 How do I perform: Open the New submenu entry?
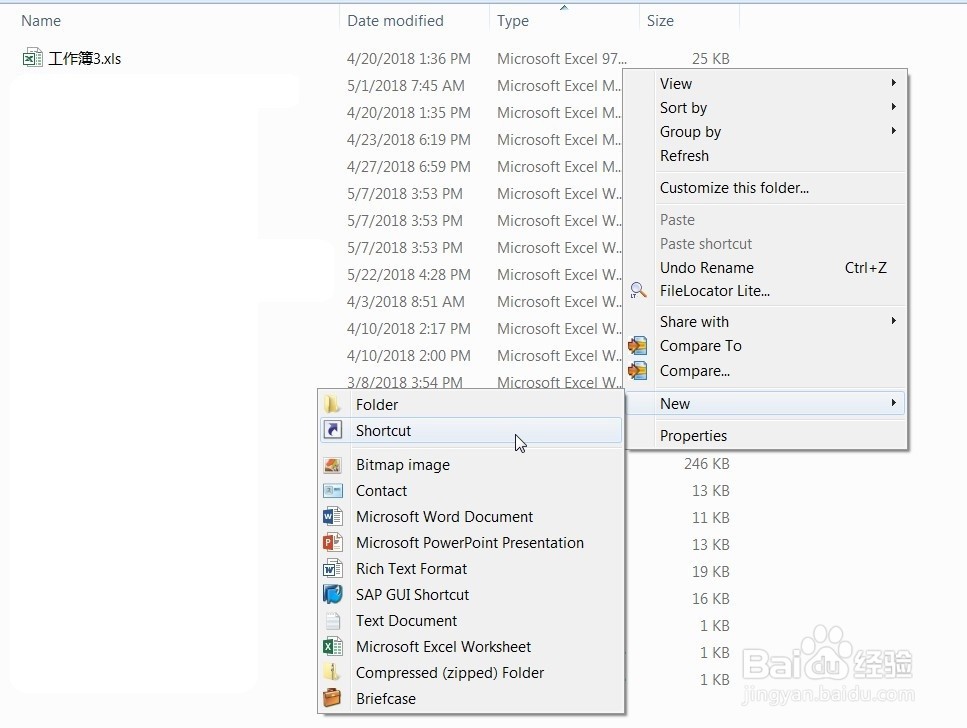click(x=766, y=403)
